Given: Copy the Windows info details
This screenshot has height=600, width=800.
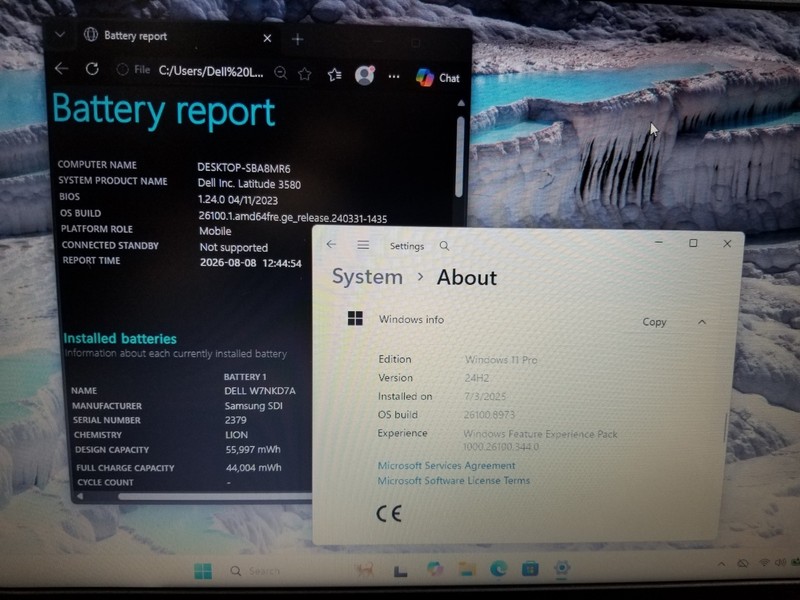Looking at the screenshot, I should (654, 322).
